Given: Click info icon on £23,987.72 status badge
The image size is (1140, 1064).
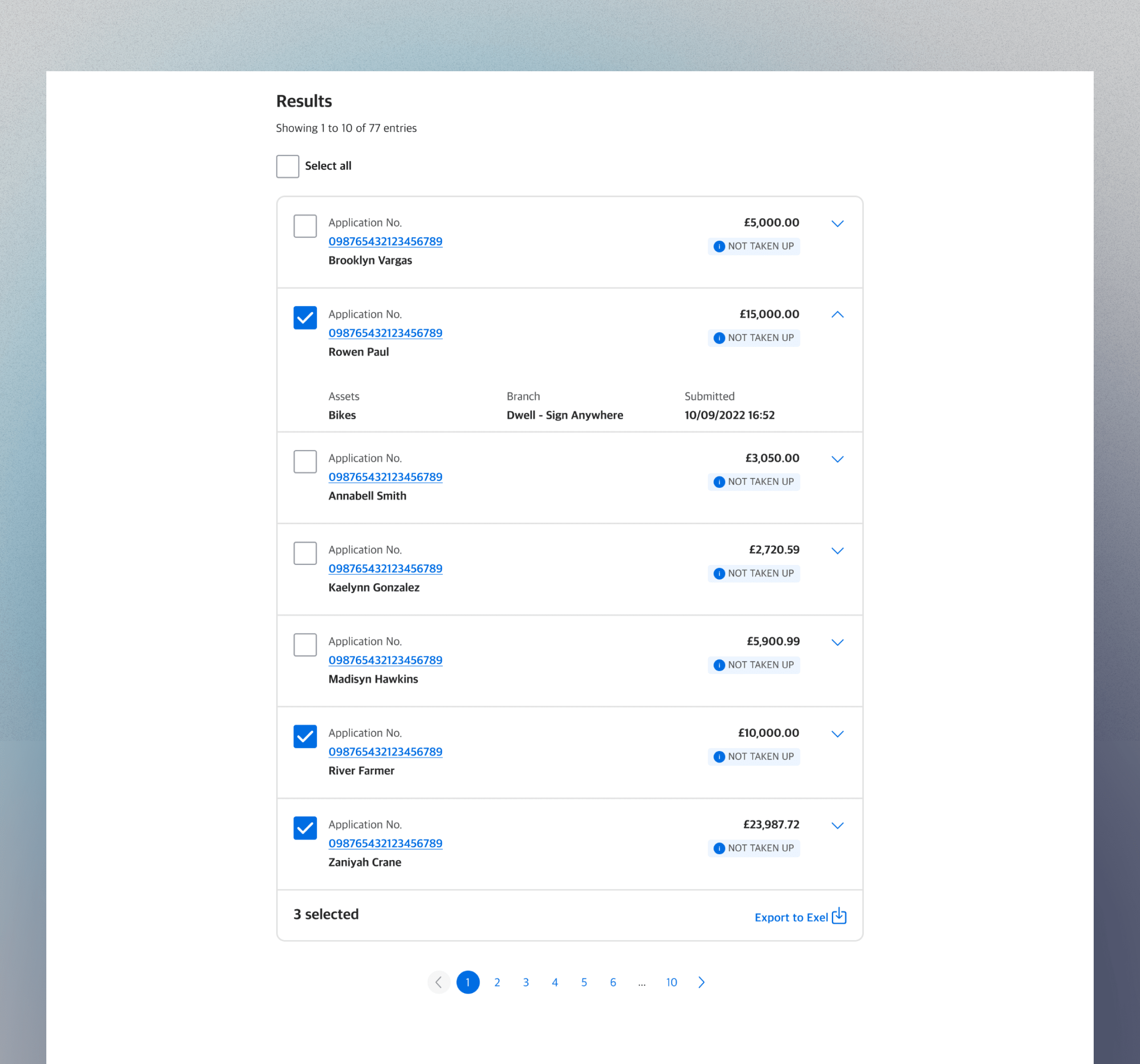Looking at the screenshot, I should click(x=719, y=849).
